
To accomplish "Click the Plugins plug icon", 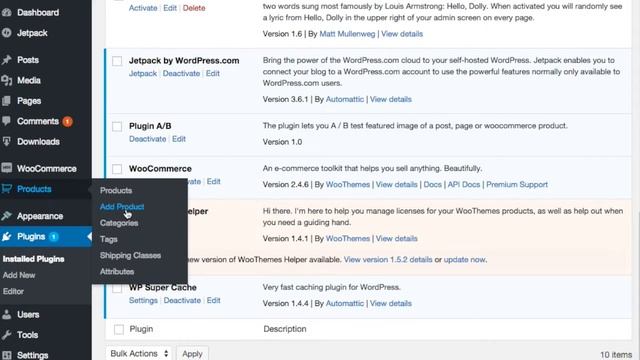I will 7,236.
